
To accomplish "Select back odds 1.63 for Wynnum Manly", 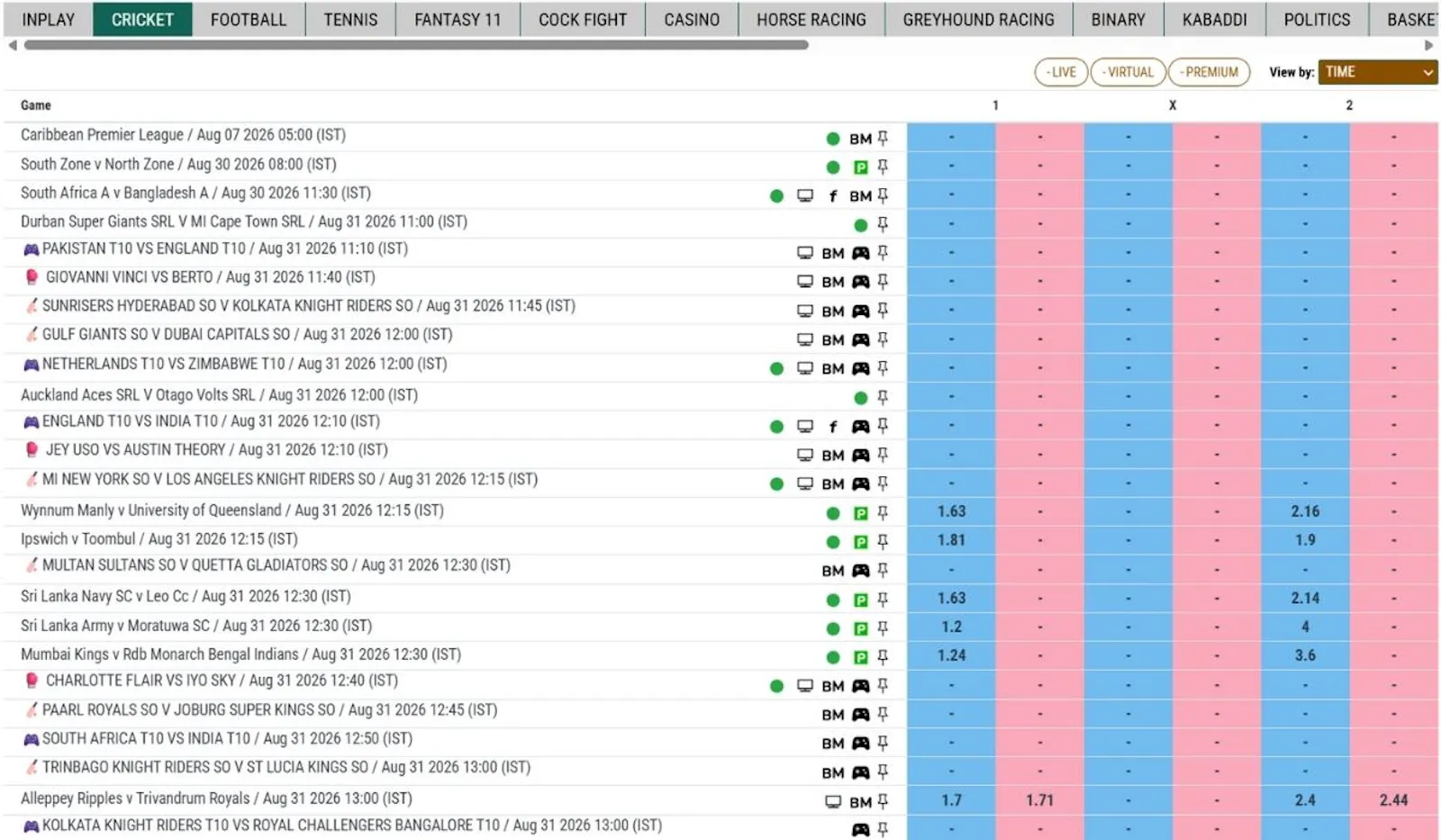I will click(x=951, y=511).
